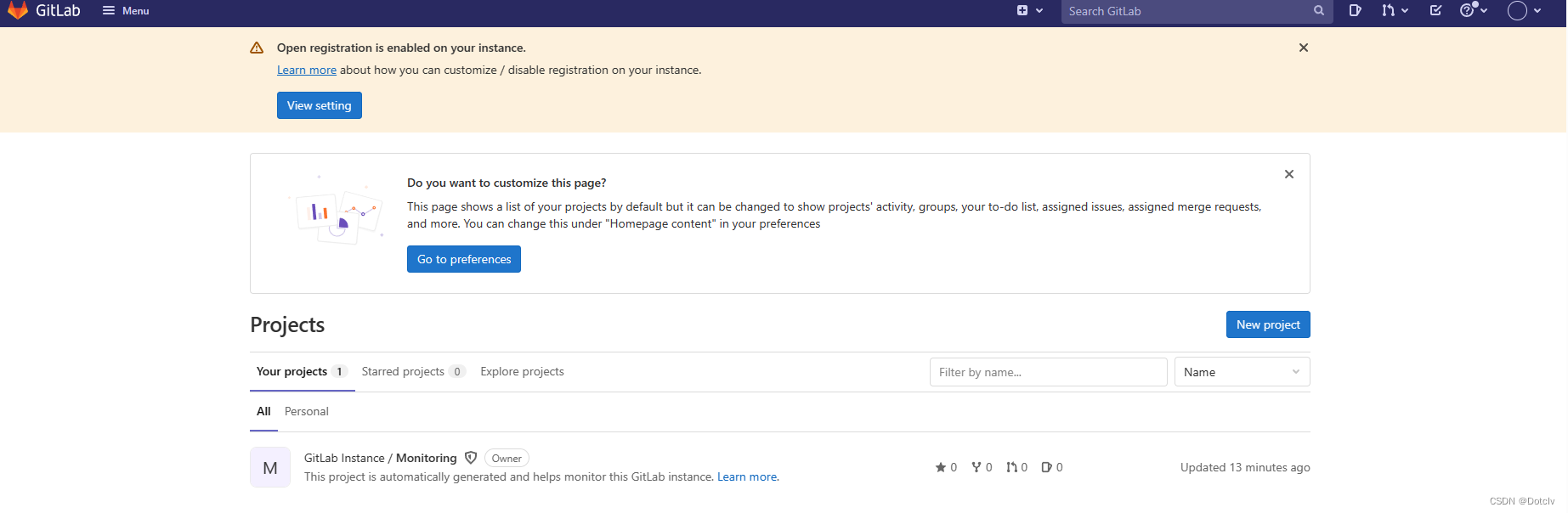Screen dimensions: 1568x513
Task: Open the Issues icon in navbar
Action: coord(1356,11)
